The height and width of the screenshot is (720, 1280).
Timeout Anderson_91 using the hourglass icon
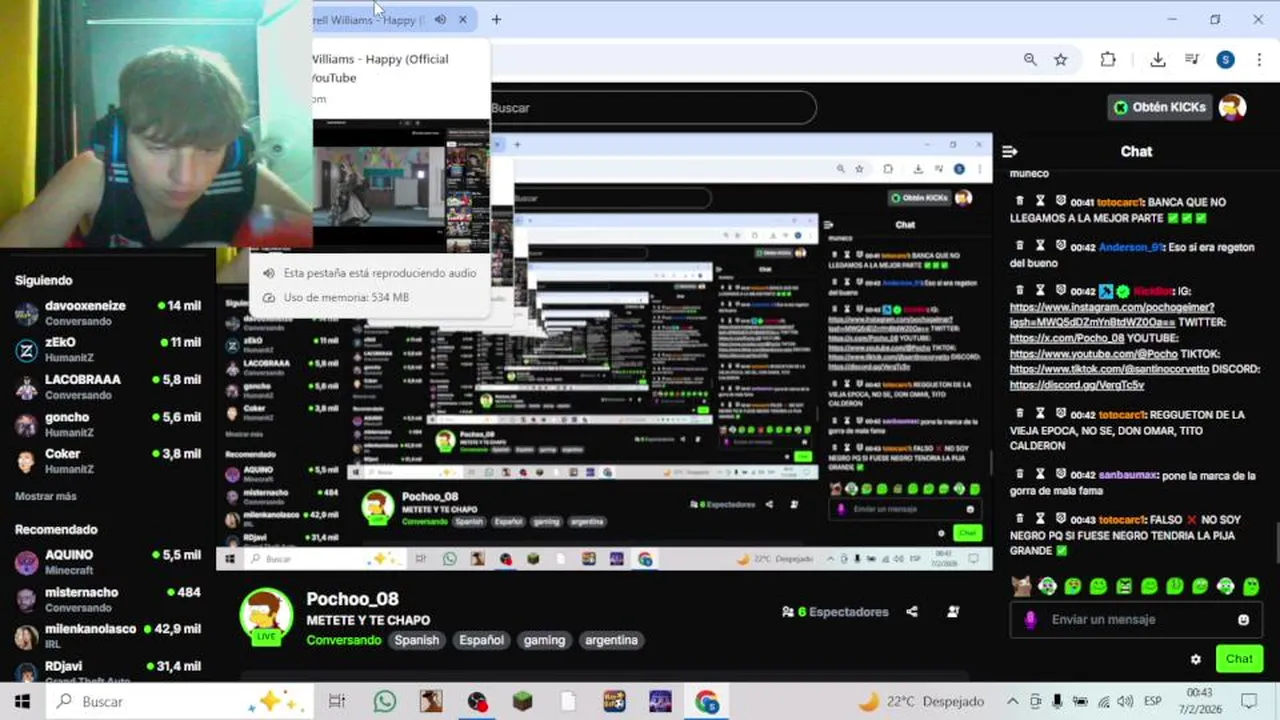click(x=1040, y=247)
